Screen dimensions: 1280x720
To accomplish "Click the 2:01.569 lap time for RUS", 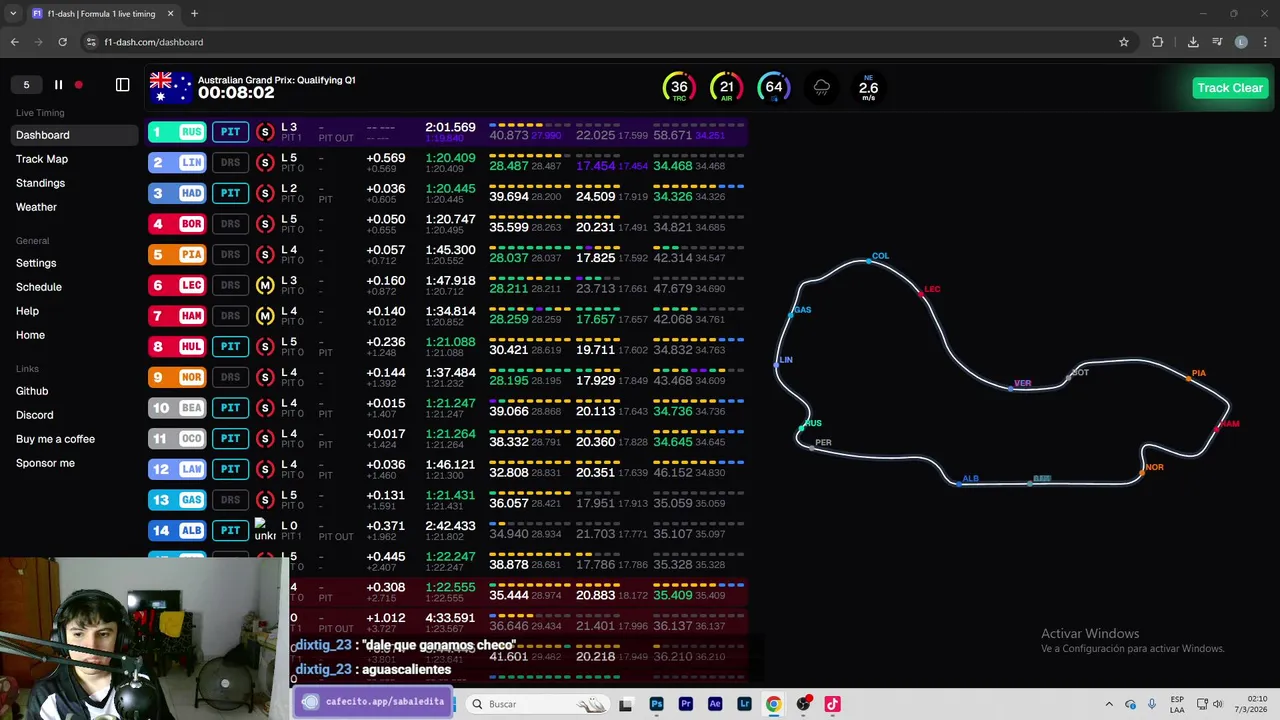I will coord(450,128).
